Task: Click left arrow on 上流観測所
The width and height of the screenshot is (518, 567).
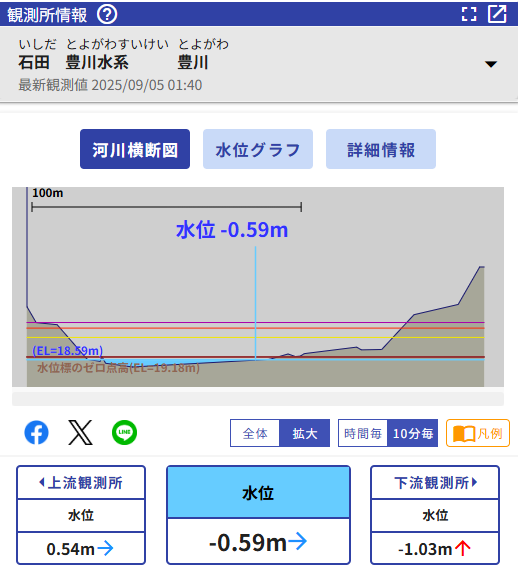Action: (x=42, y=482)
